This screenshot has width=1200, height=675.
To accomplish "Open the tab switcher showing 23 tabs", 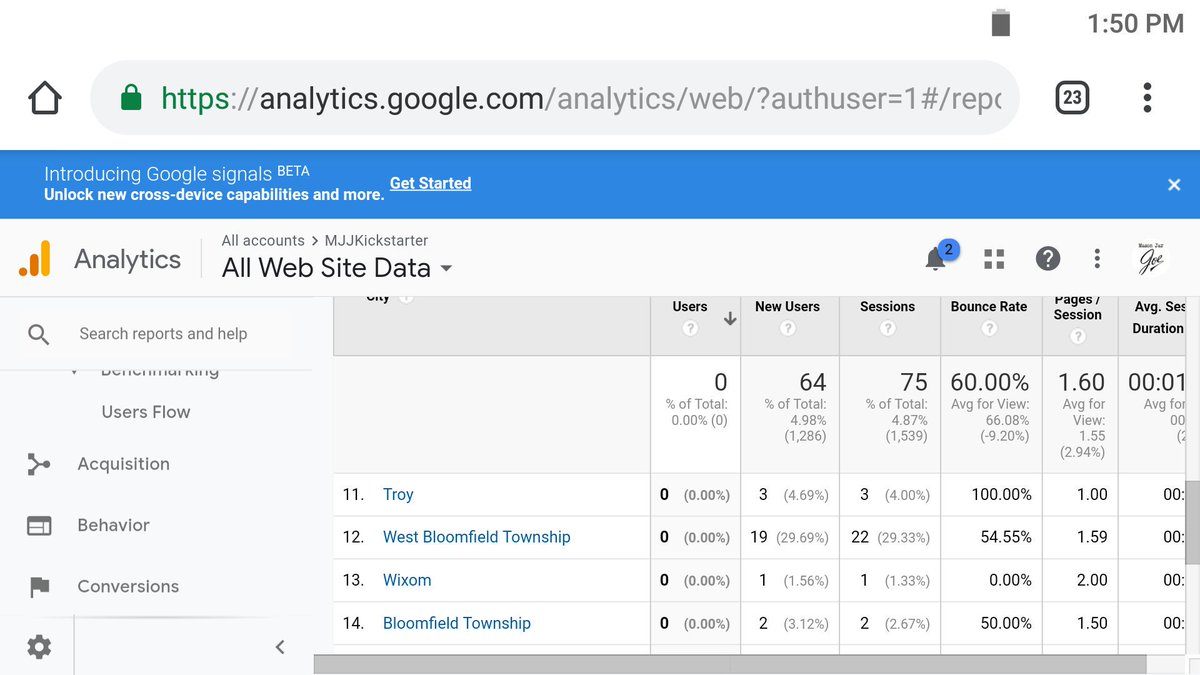I will (x=1072, y=97).
